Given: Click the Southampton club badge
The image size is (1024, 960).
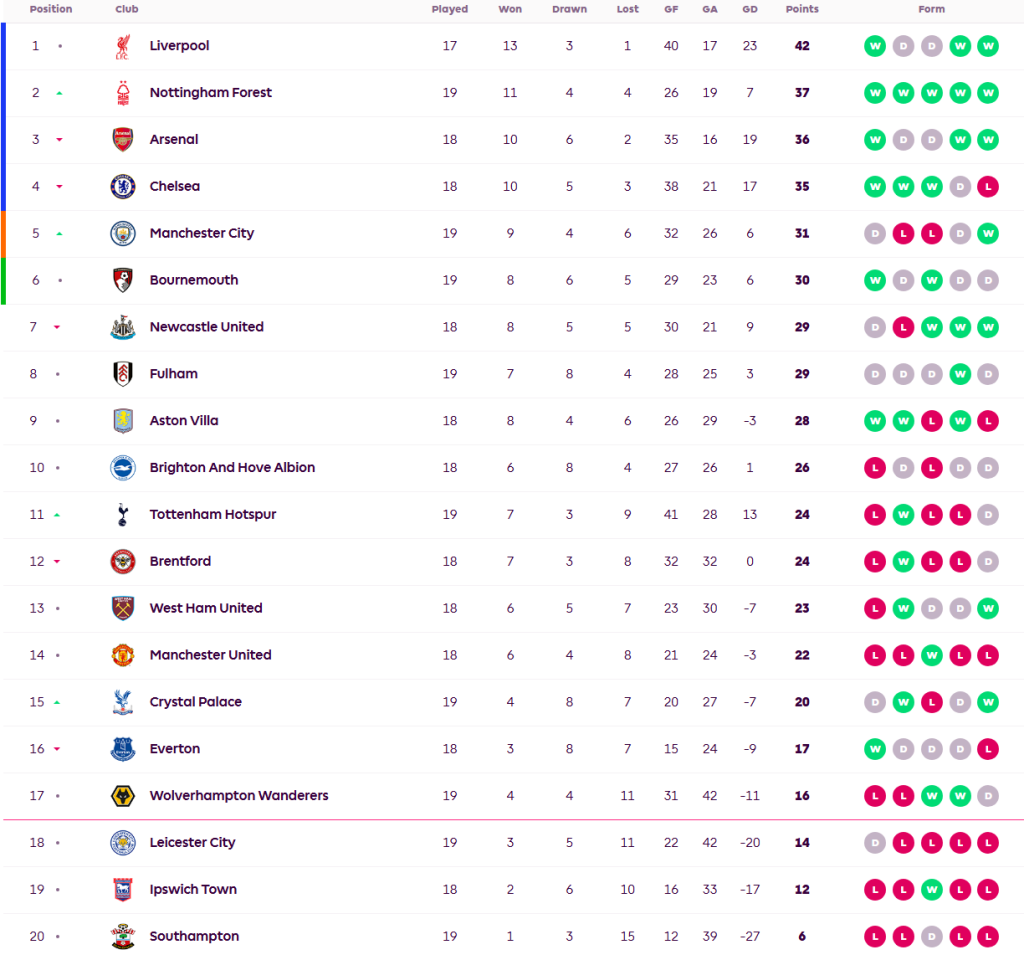Looking at the screenshot, I should (x=122, y=937).
